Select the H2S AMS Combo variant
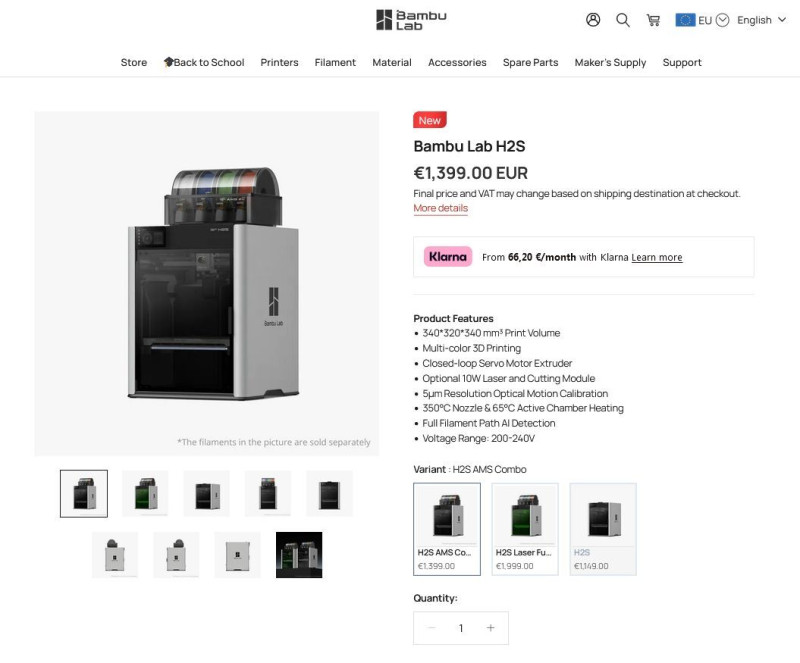800x663 pixels. 447,529
